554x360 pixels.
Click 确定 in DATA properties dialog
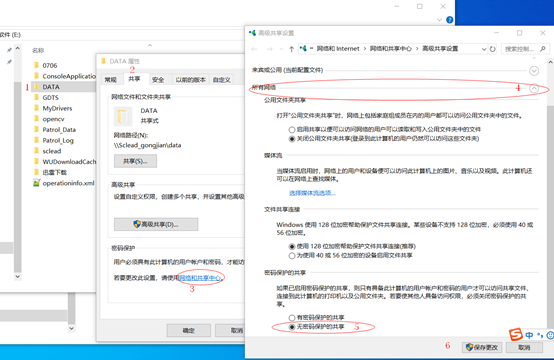coord(189,331)
